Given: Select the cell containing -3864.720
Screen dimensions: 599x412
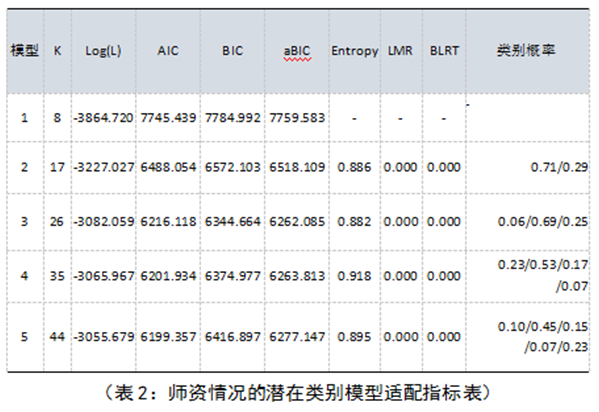Looking at the screenshot, I should tap(103, 118).
